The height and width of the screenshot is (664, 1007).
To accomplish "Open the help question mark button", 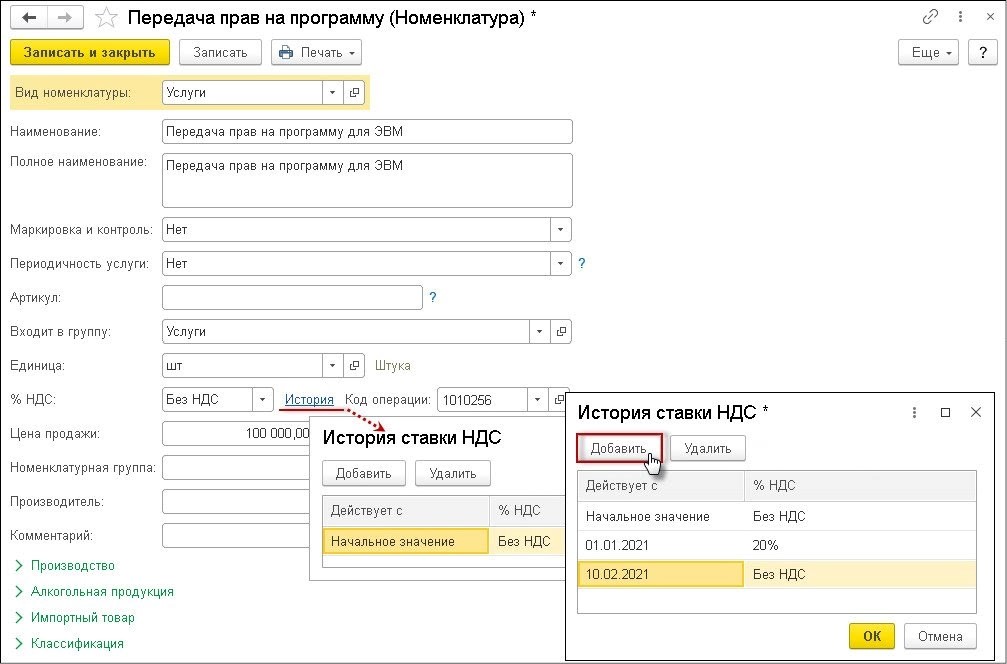I will (981, 52).
